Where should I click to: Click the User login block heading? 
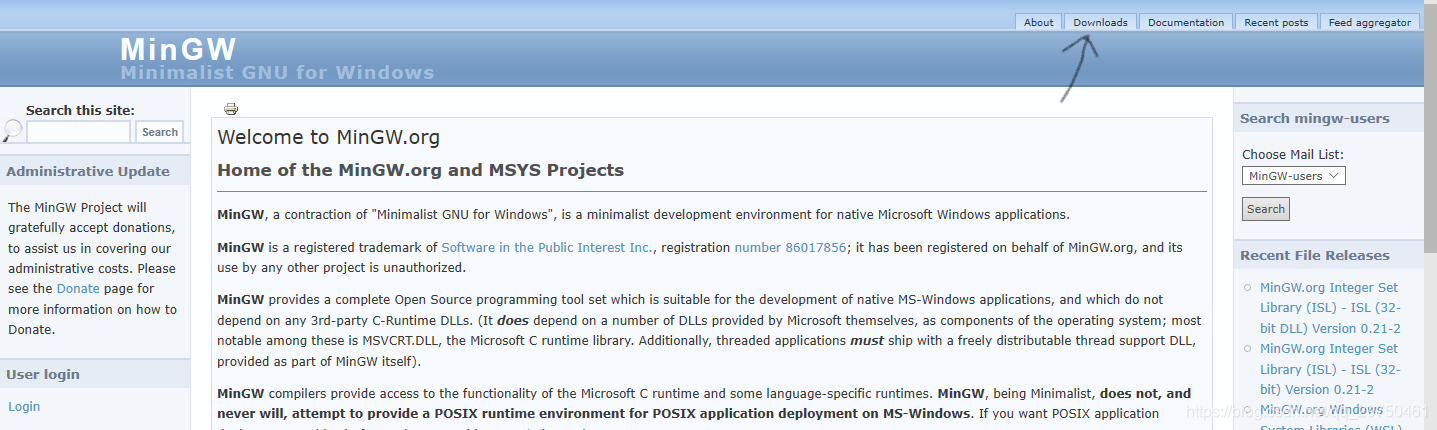coord(43,375)
